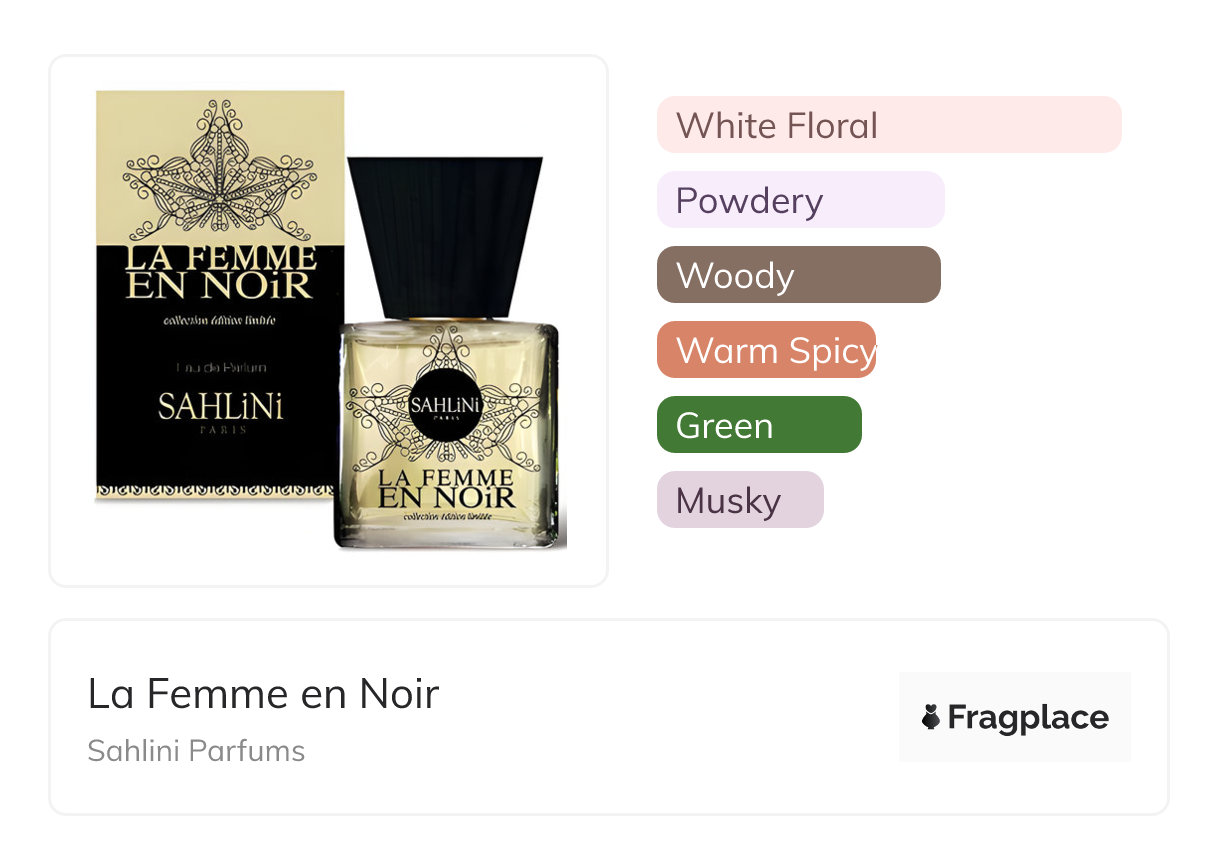Click the Eau de Parfum text on the box
Image resolution: width=1218 pixels, height=864 pixels.
click(220, 368)
